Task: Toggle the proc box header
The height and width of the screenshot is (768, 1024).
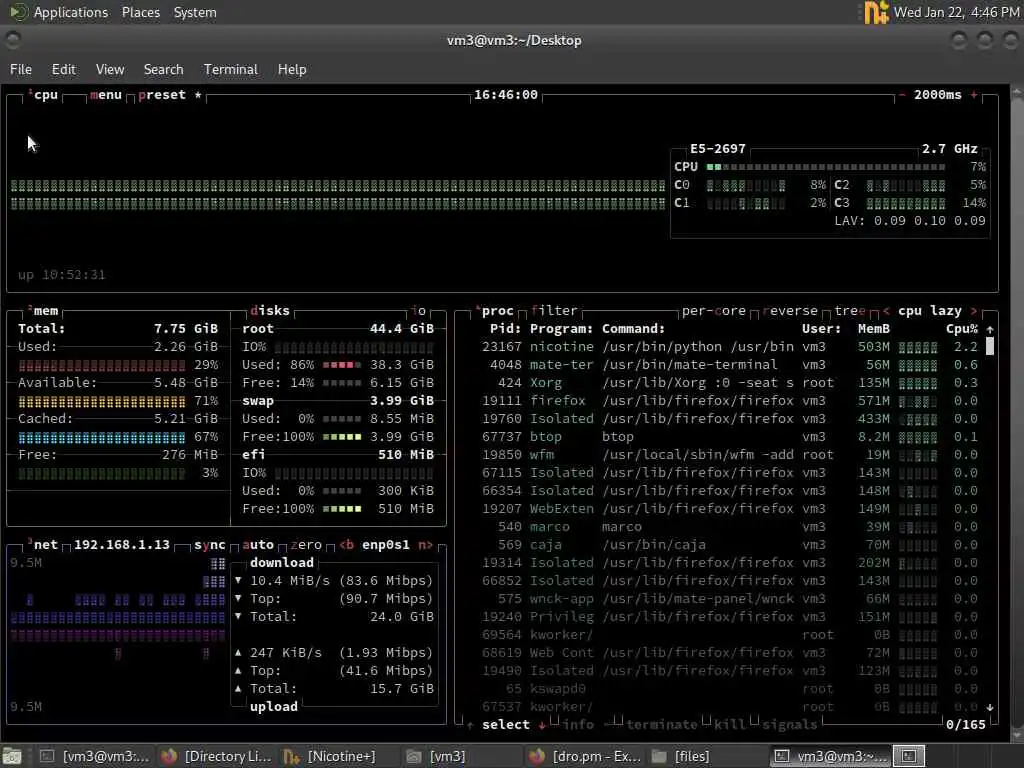Action: 495,311
